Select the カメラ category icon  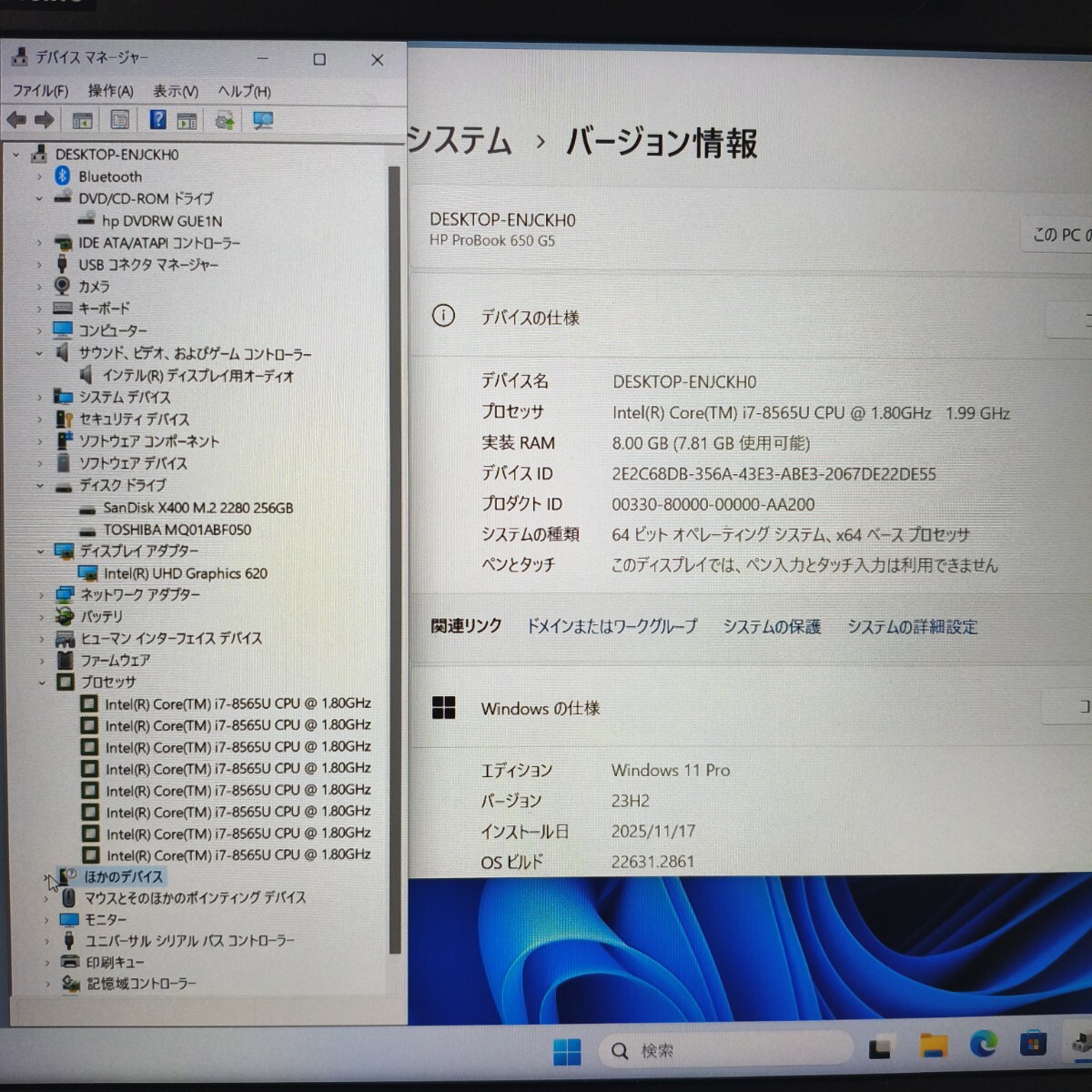(x=62, y=286)
